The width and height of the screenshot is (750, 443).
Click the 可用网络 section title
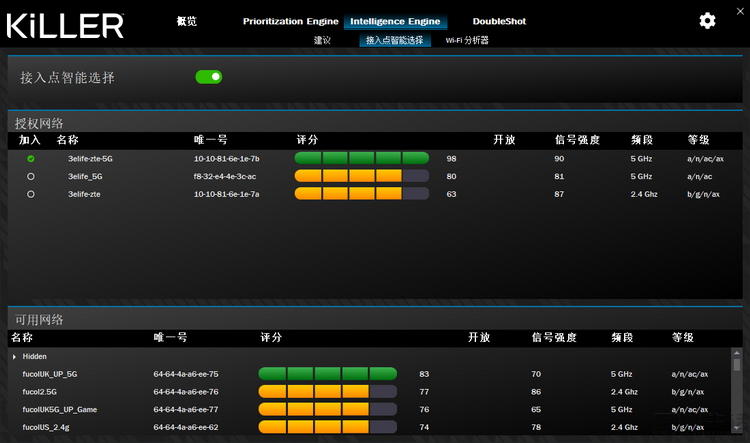(x=39, y=320)
